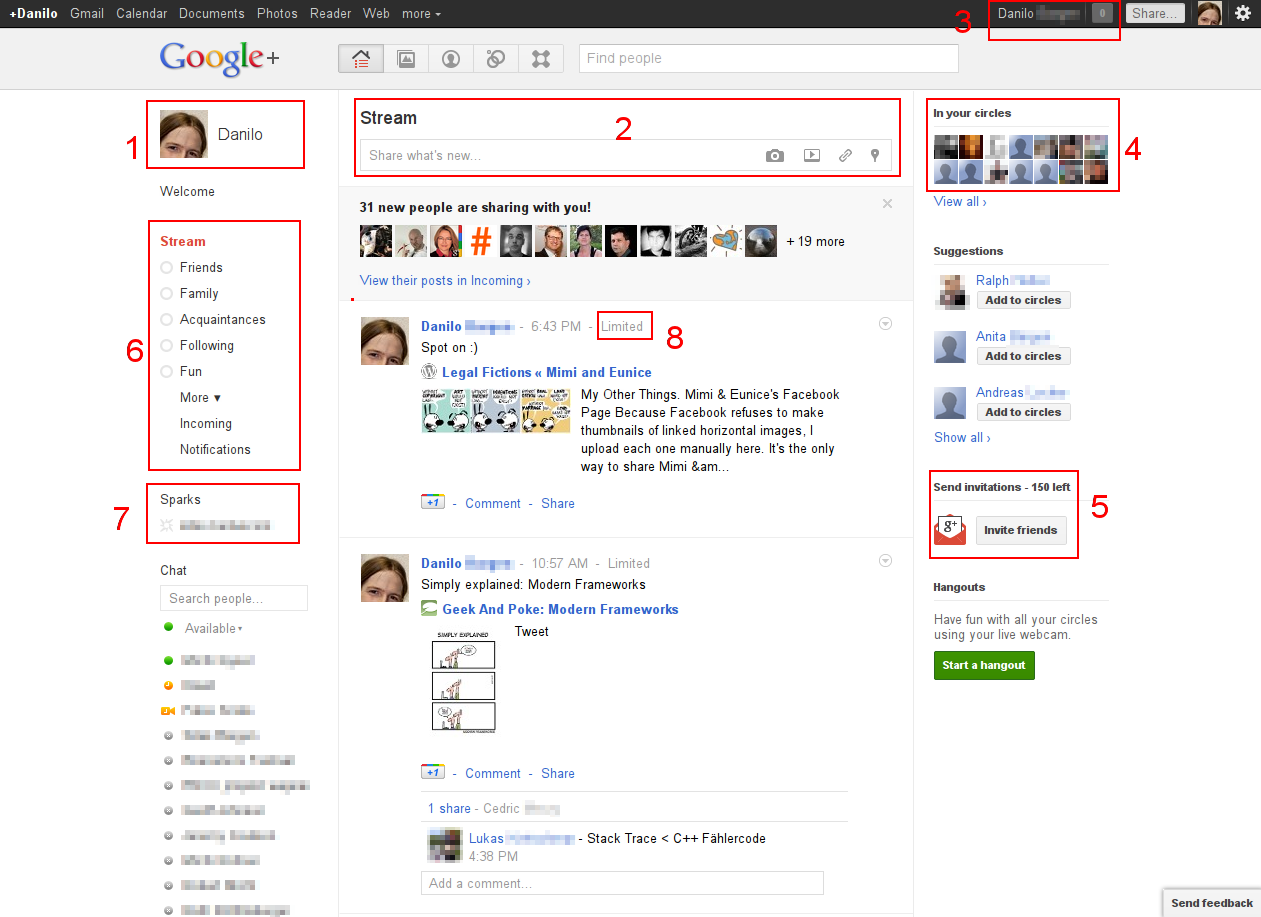
Task: Open the Circles icon in toolbar
Action: click(496, 59)
